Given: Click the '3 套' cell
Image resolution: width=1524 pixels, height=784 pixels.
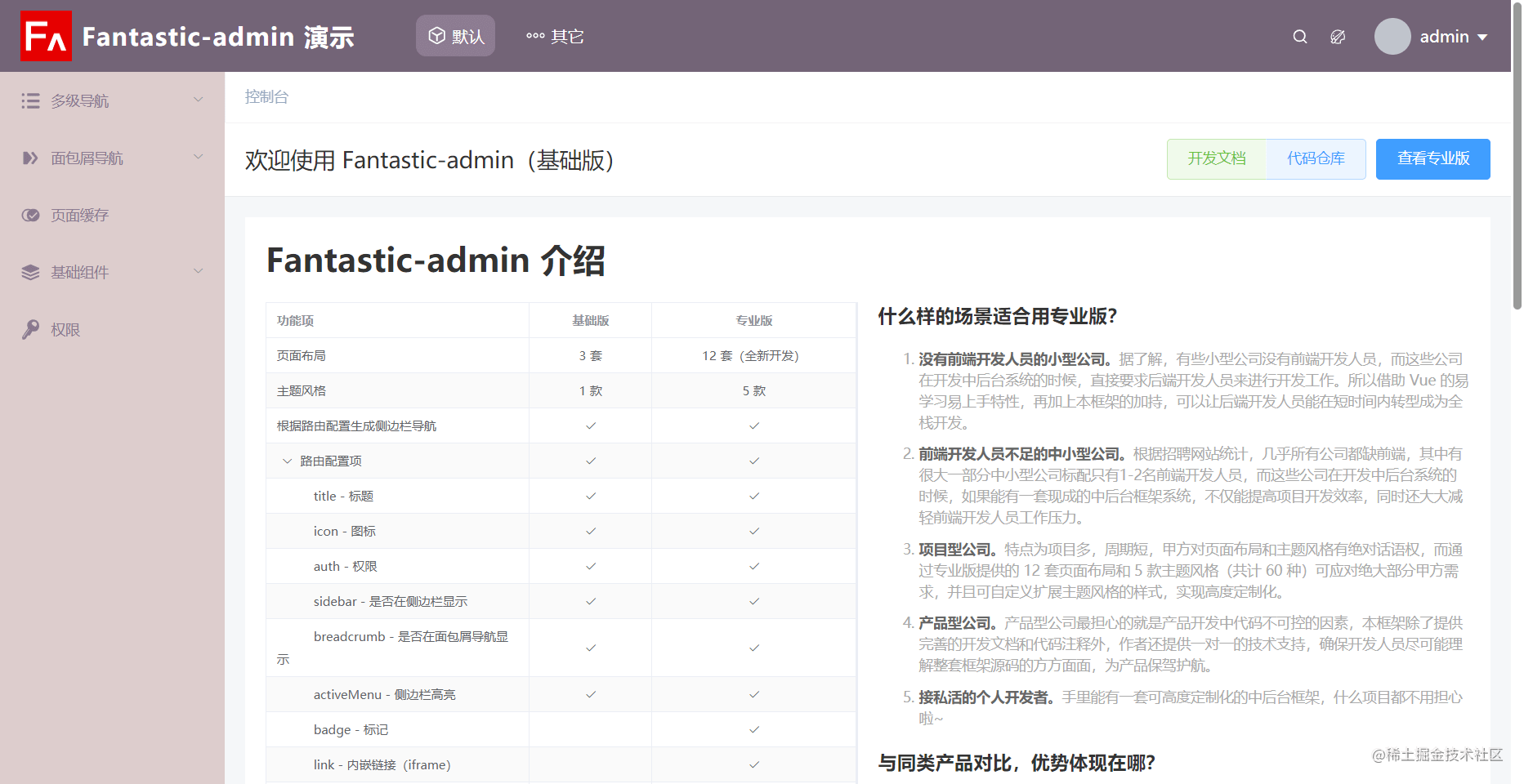Looking at the screenshot, I should pyautogui.click(x=591, y=355).
